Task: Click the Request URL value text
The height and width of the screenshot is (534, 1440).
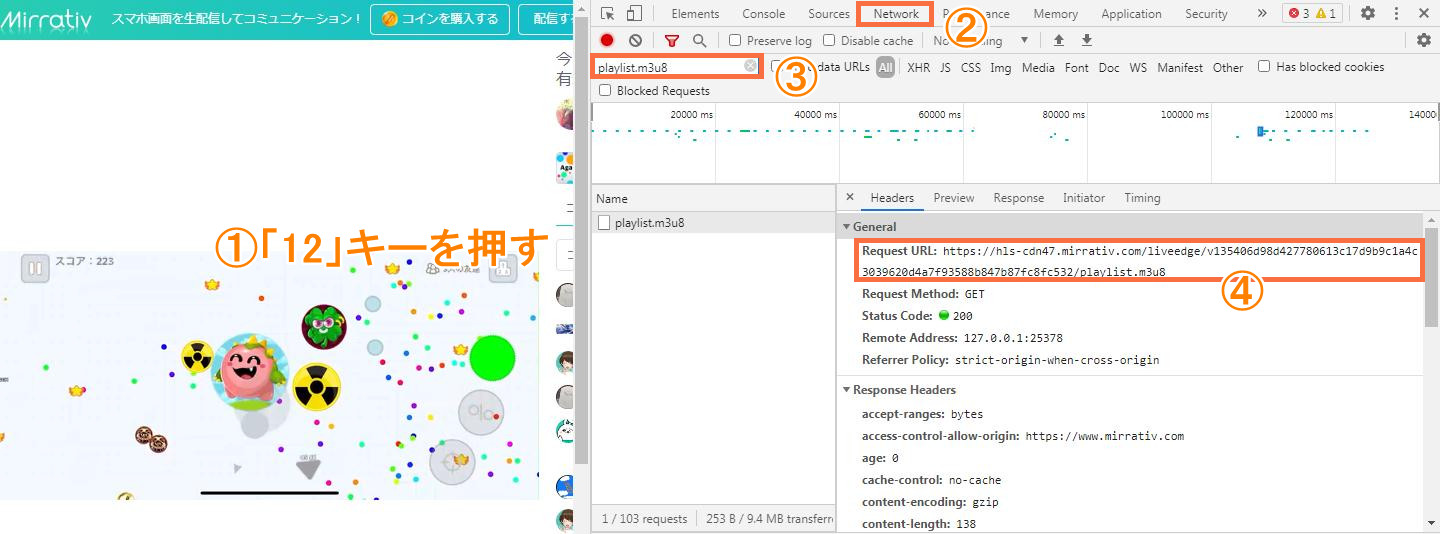Action: [1140, 262]
